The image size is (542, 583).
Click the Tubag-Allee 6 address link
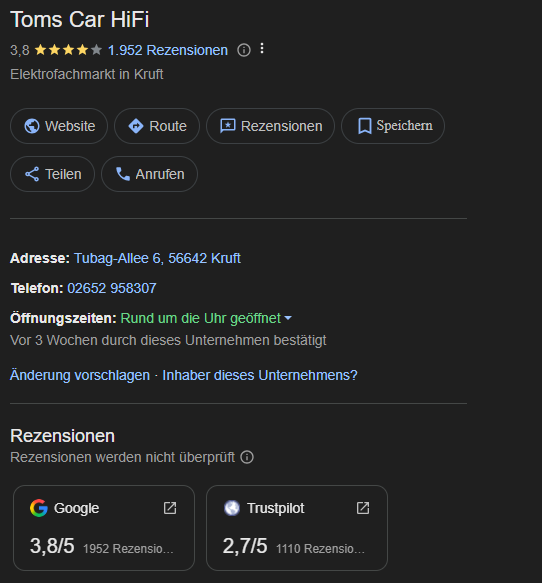tap(157, 258)
